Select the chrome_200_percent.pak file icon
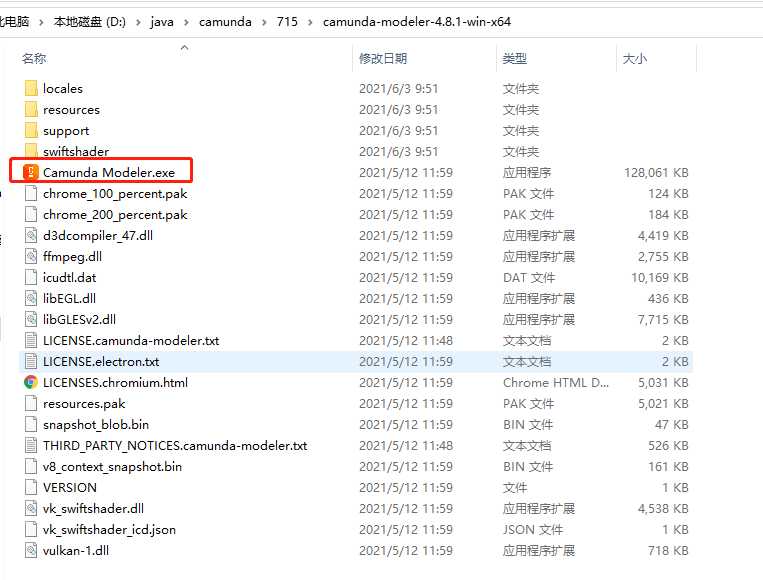 [31, 215]
